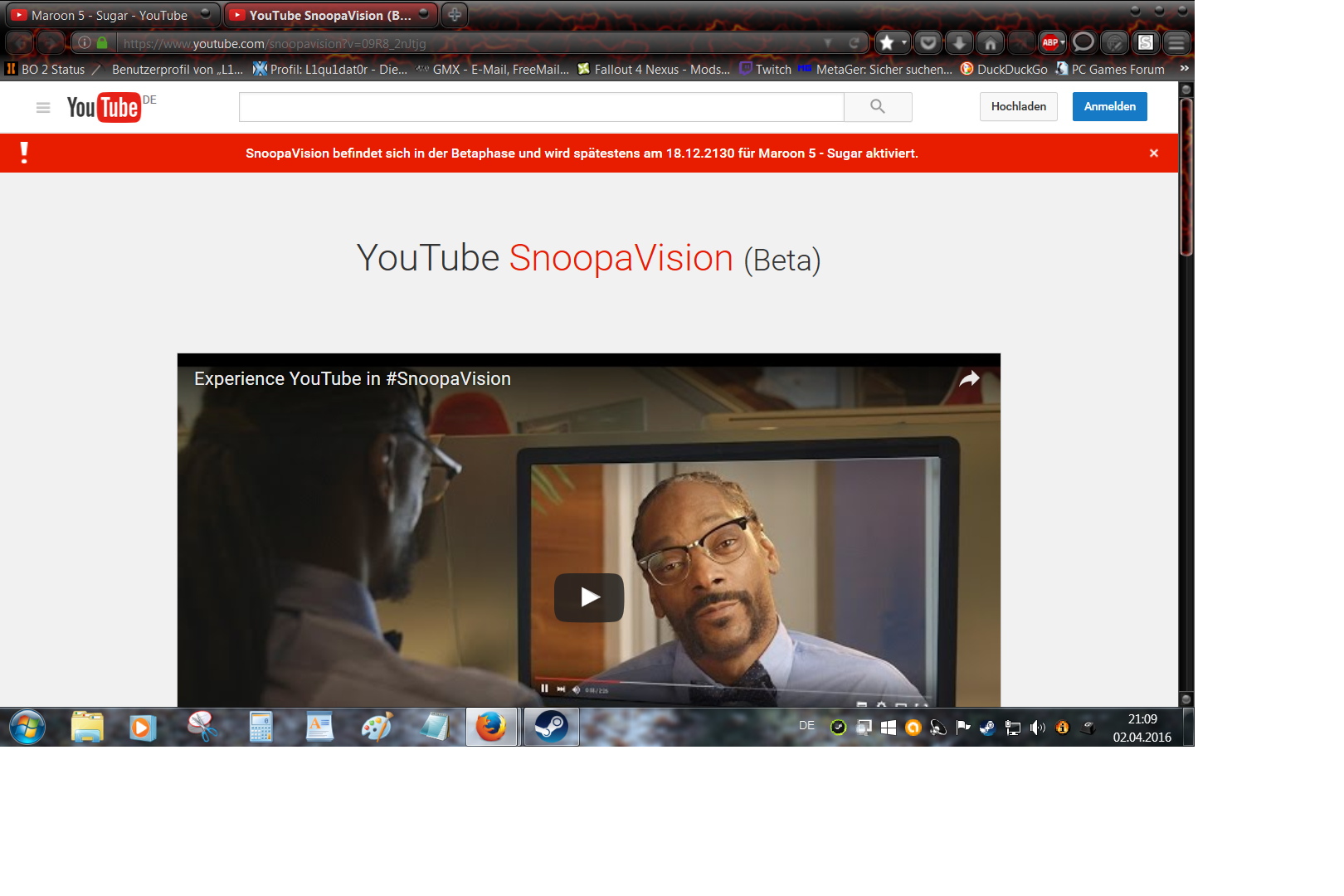Open the Windows Start menu orb

click(x=27, y=728)
